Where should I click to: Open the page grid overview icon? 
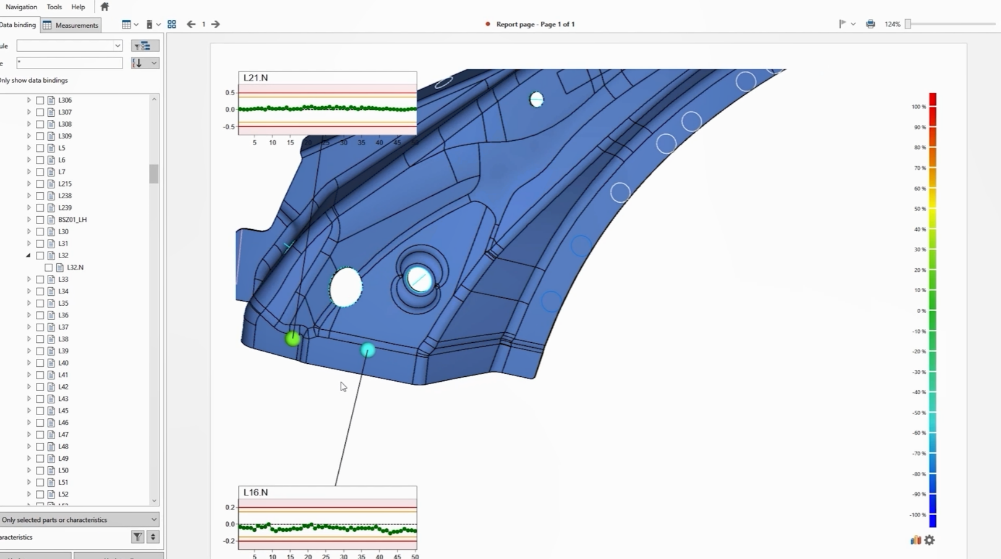click(x=172, y=24)
